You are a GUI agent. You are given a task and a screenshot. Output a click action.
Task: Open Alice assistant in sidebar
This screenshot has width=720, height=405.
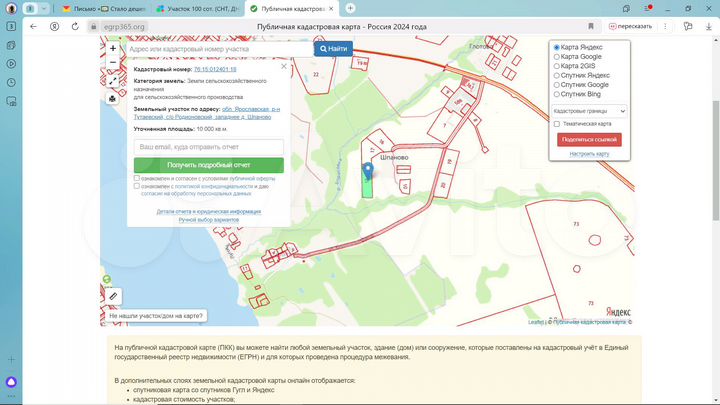click(x=11, y=382)
